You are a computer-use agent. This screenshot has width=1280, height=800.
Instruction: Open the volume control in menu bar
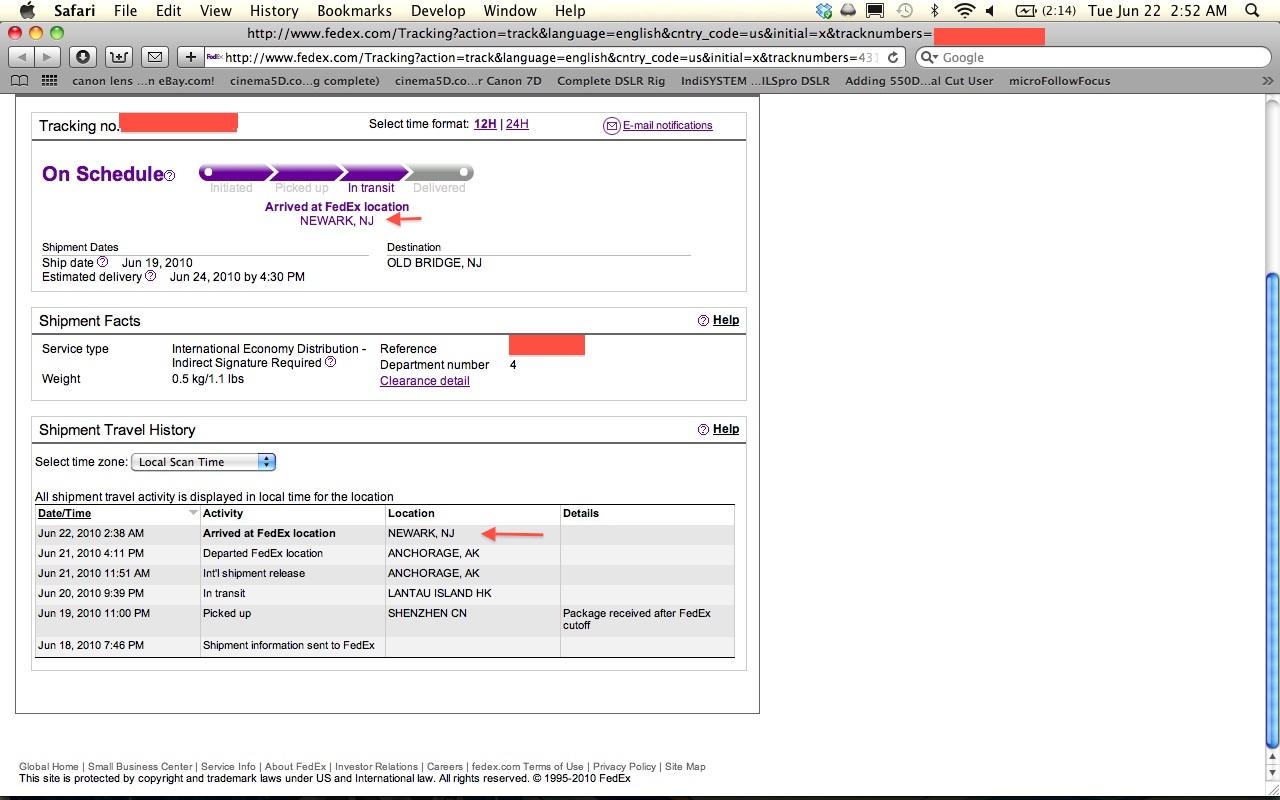990,11
